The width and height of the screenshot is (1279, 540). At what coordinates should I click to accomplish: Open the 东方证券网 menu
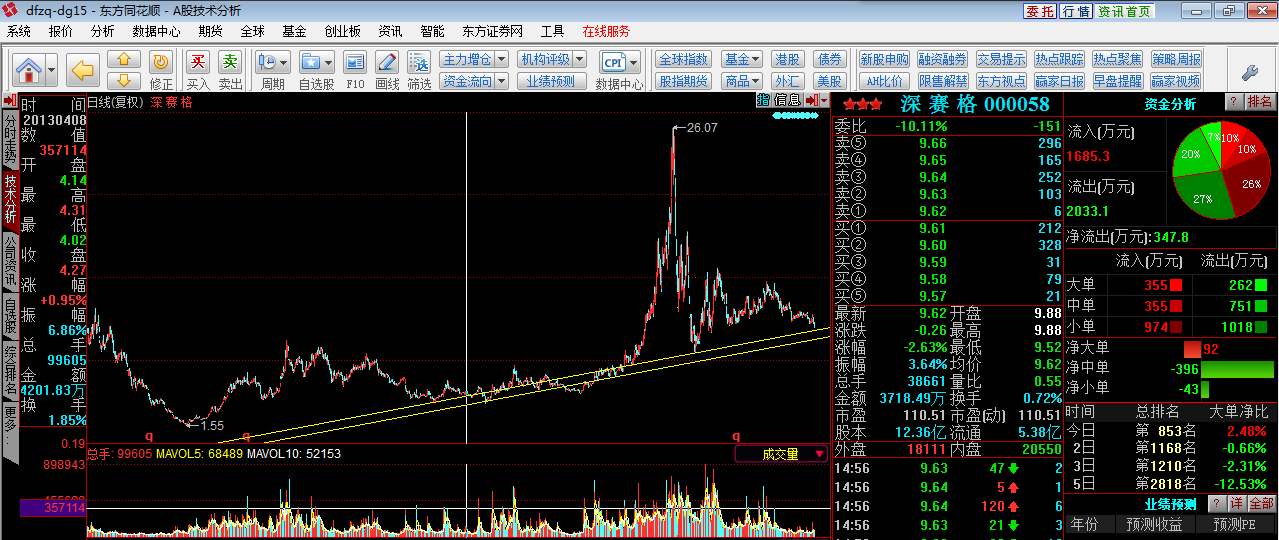click(x=493, y=32)
